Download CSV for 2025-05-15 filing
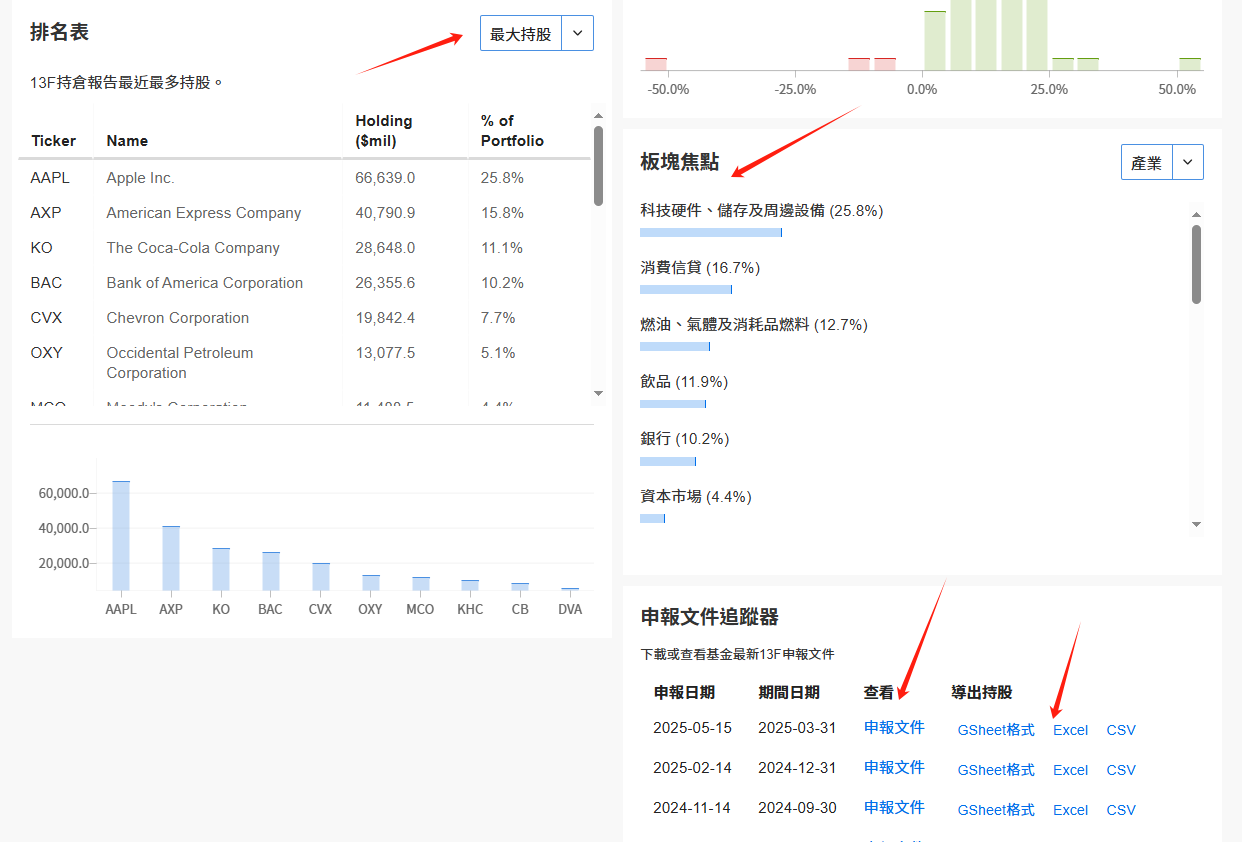 [x=1121, y=730]
